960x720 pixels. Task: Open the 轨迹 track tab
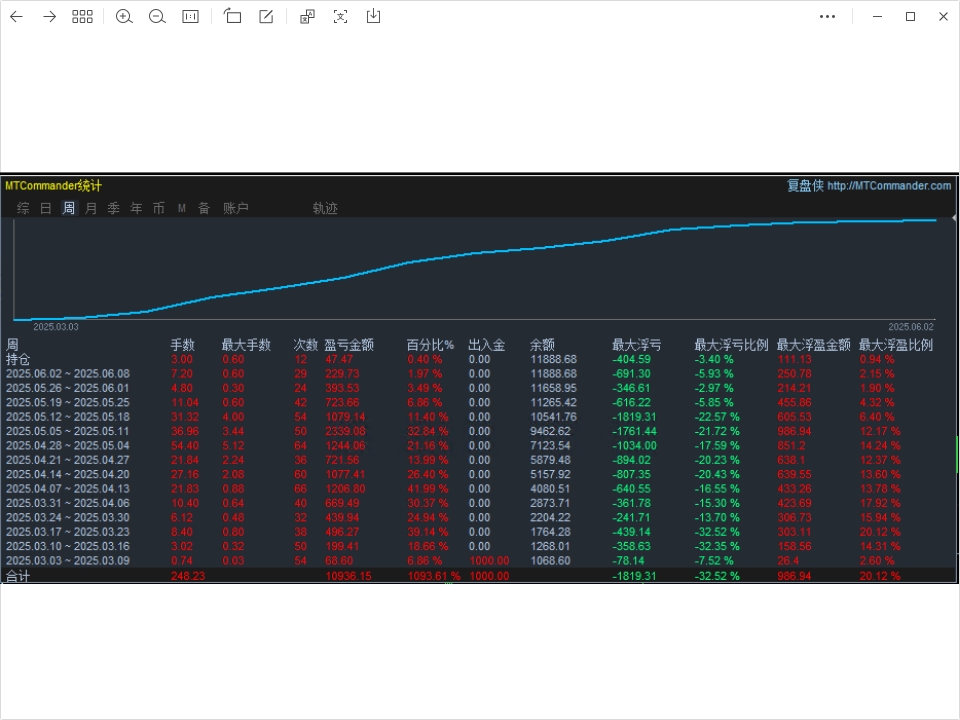[325, 208]
